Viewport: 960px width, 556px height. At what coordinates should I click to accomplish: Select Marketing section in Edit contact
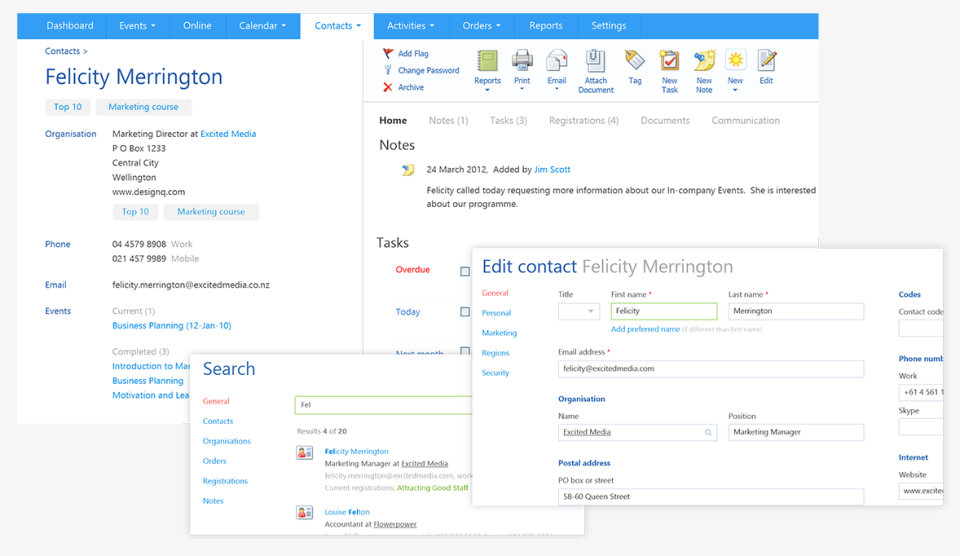499,333
